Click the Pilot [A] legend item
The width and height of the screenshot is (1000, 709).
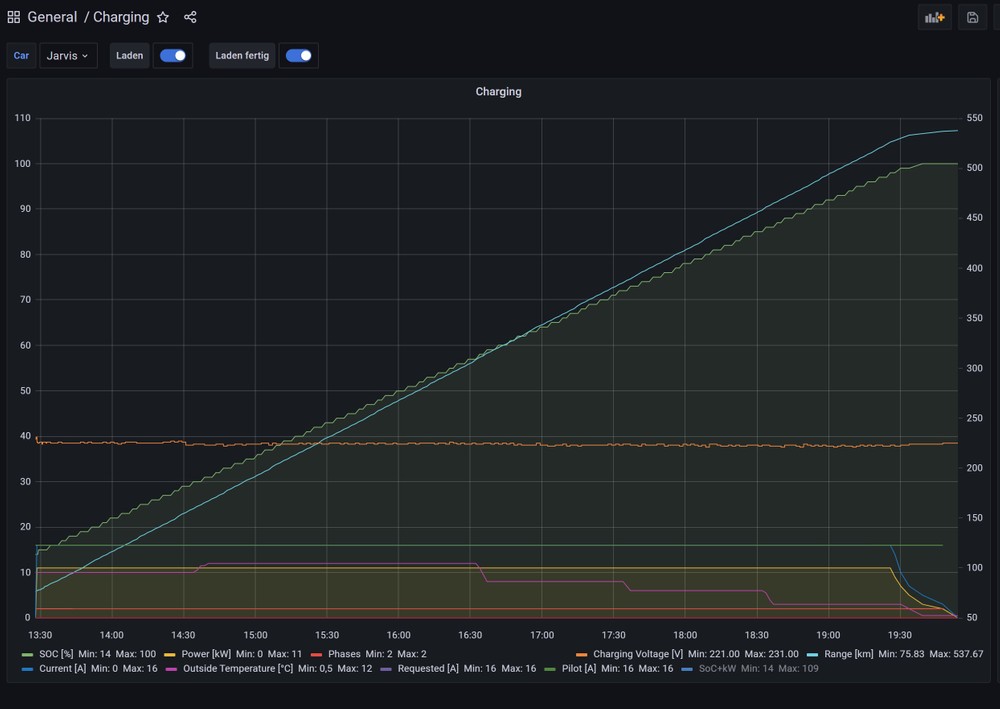(584, 668)
